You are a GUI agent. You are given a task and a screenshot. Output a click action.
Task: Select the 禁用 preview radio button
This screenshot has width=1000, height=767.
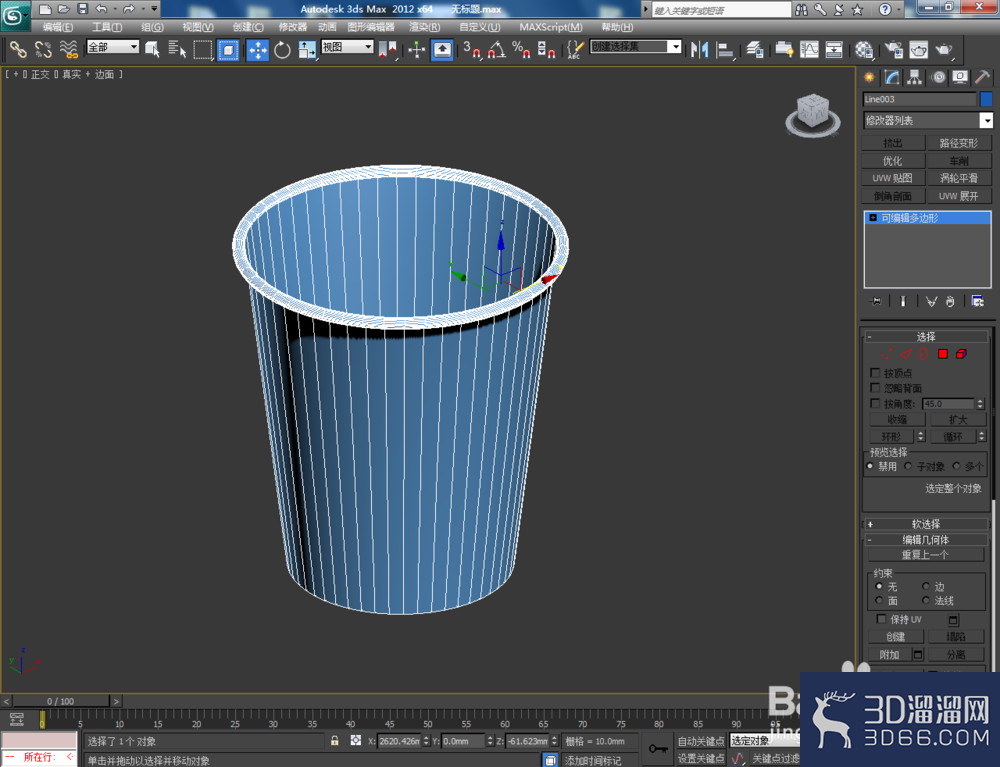coord(870,466)
